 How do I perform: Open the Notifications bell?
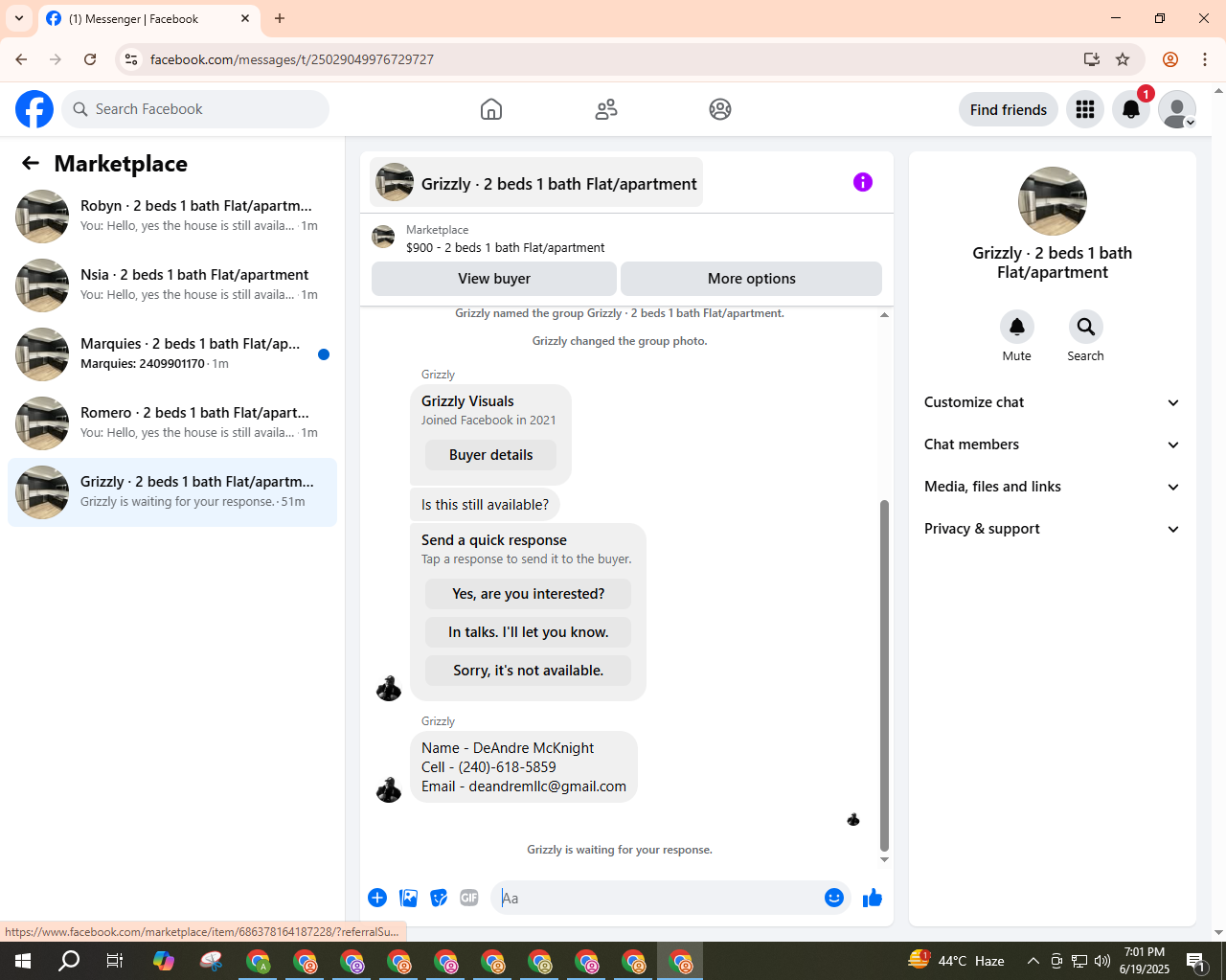click(x=1131, y=109)
